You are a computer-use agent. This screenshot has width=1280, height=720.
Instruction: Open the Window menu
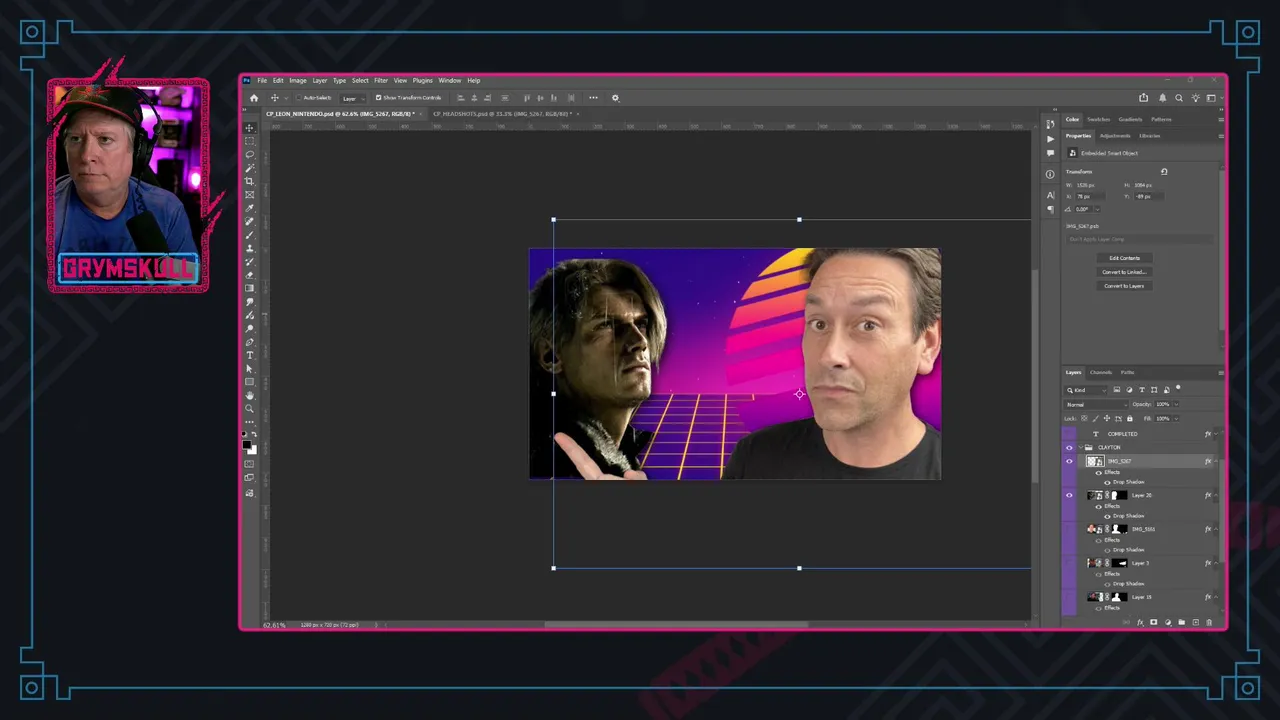tap(450, 81)
